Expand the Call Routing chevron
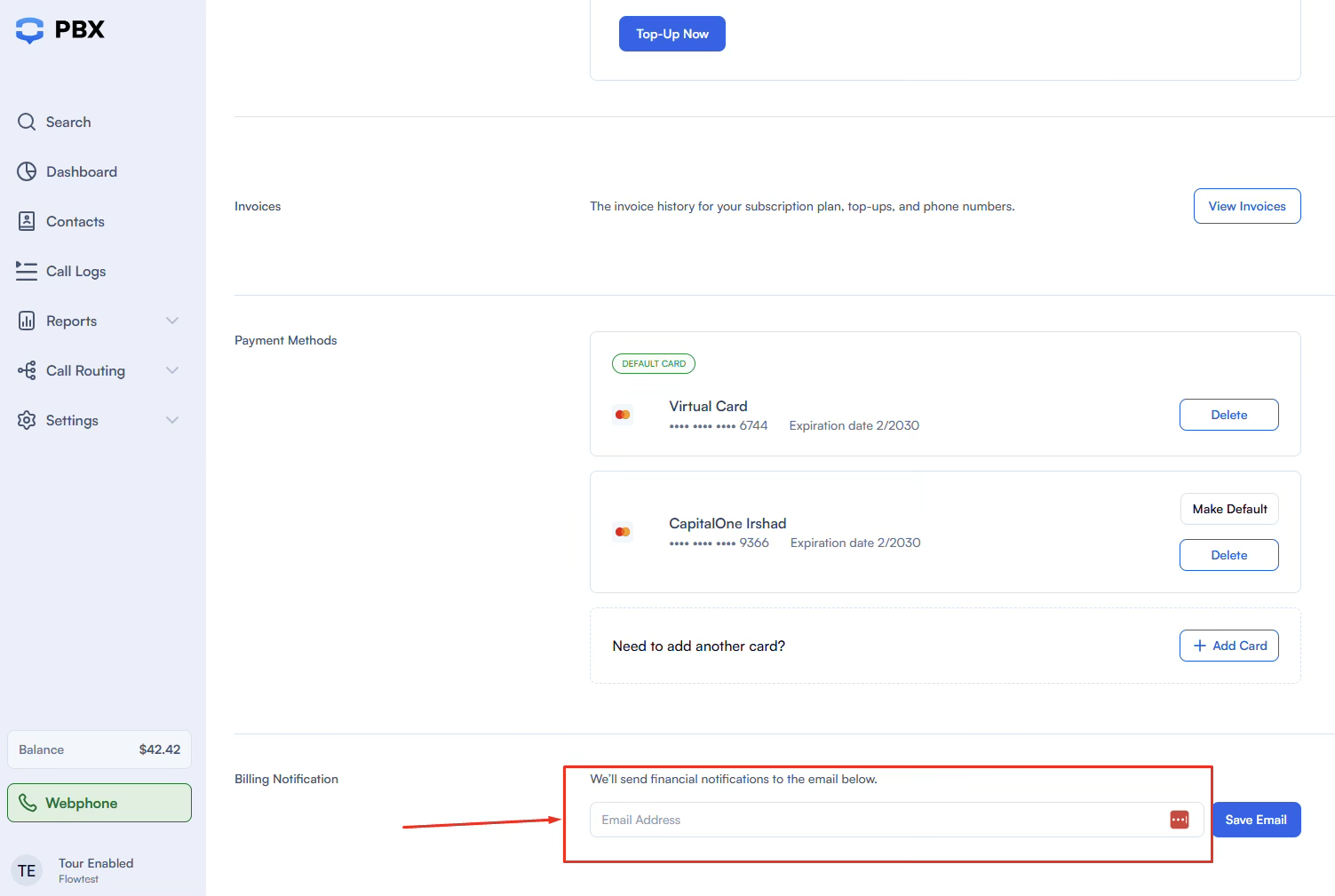 point(172,370)
